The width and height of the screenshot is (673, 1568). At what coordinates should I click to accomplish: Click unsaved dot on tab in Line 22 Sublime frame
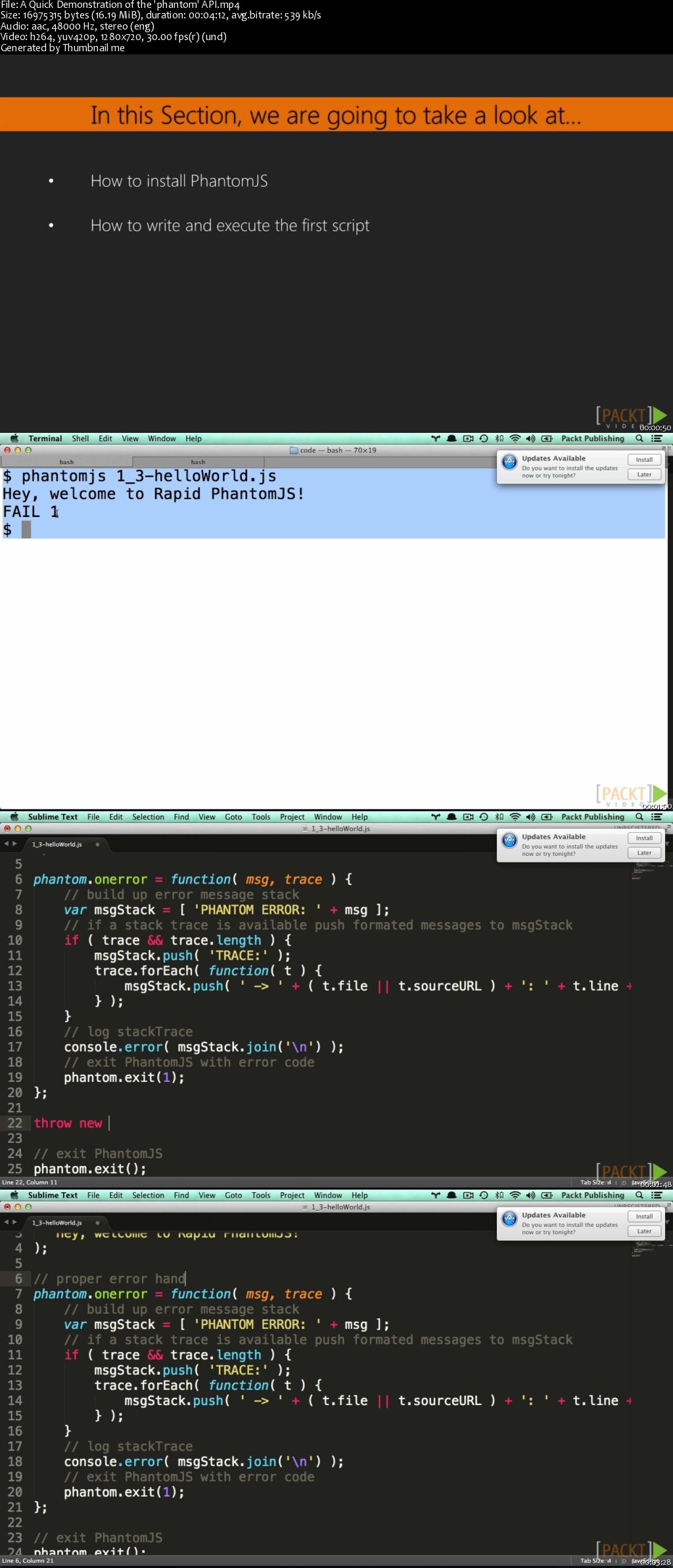(97, 844)
